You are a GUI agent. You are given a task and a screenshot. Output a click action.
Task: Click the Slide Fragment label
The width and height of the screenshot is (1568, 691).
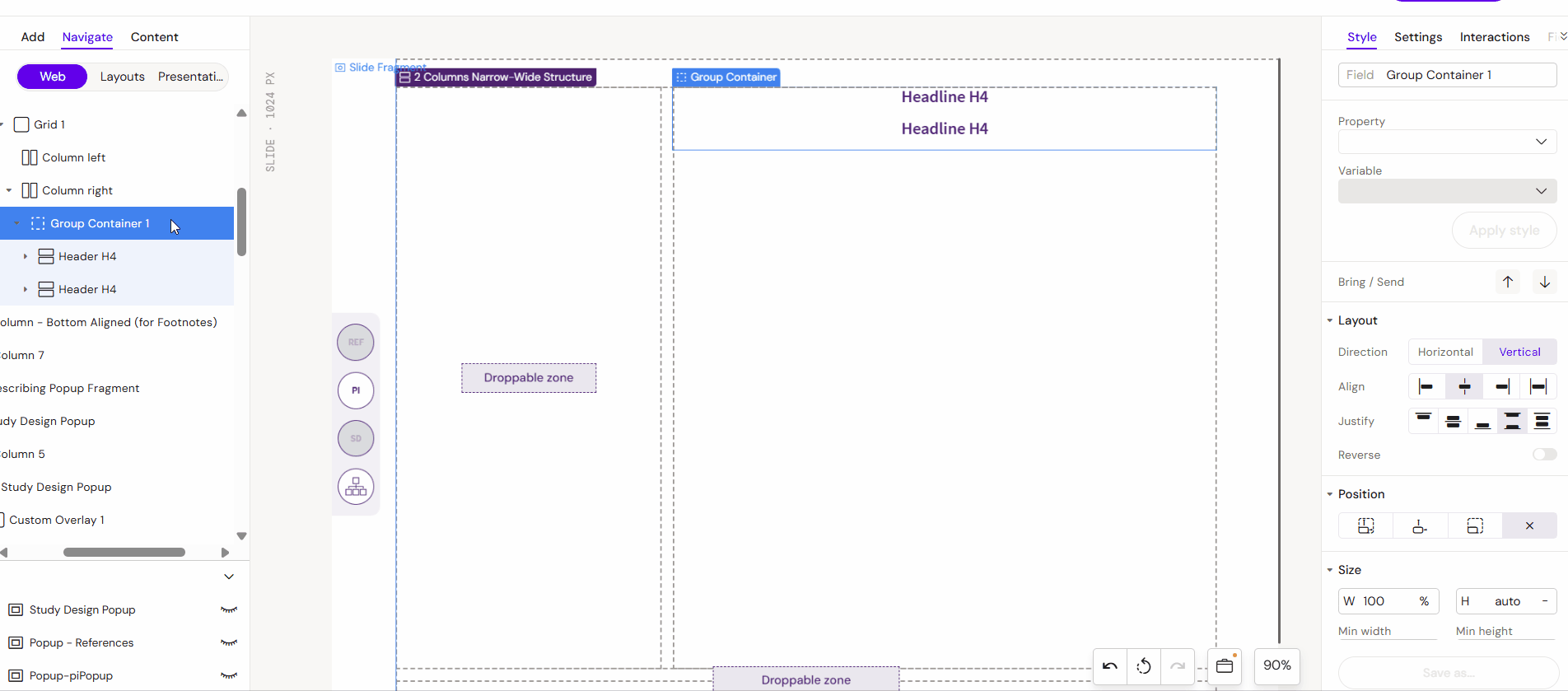click(x=380, y=67)
